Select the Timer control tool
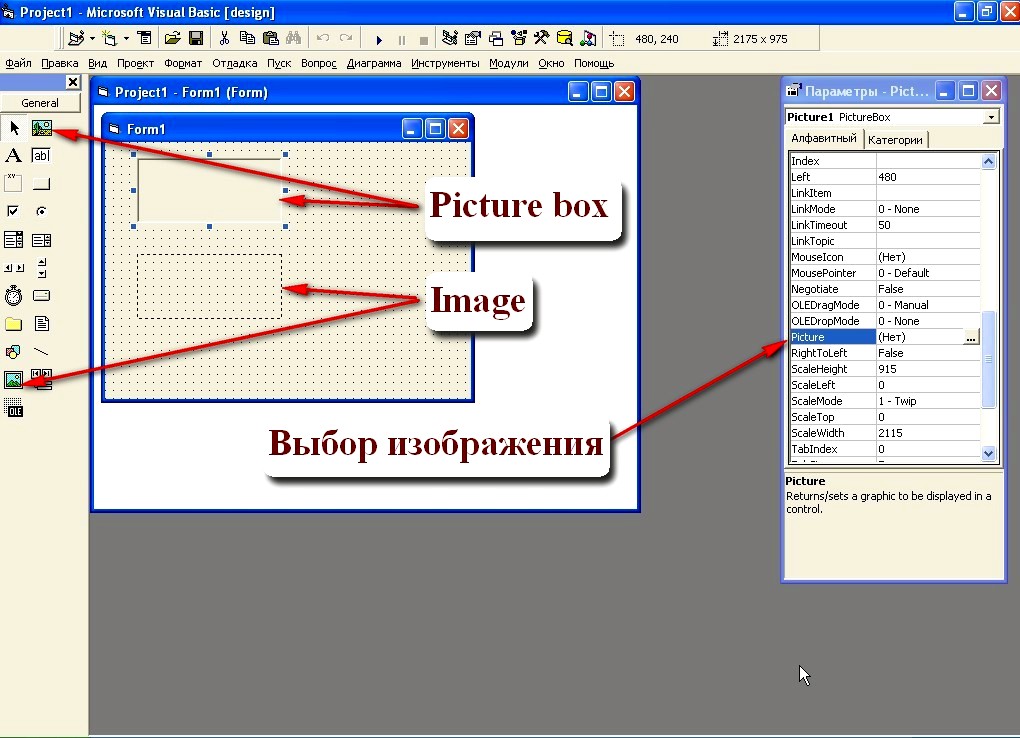Screen dimensions: 1020x738 (x=14, y=295)
